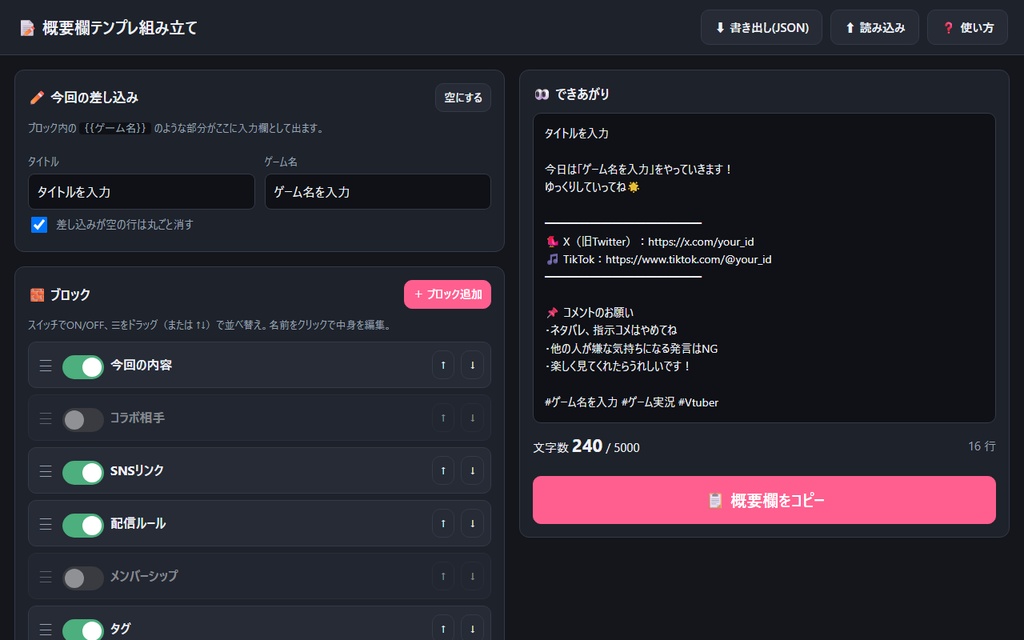The width and height of the screenshot is (1024, 640).
Task: Move タグ block up
Action: pos(443,629)
